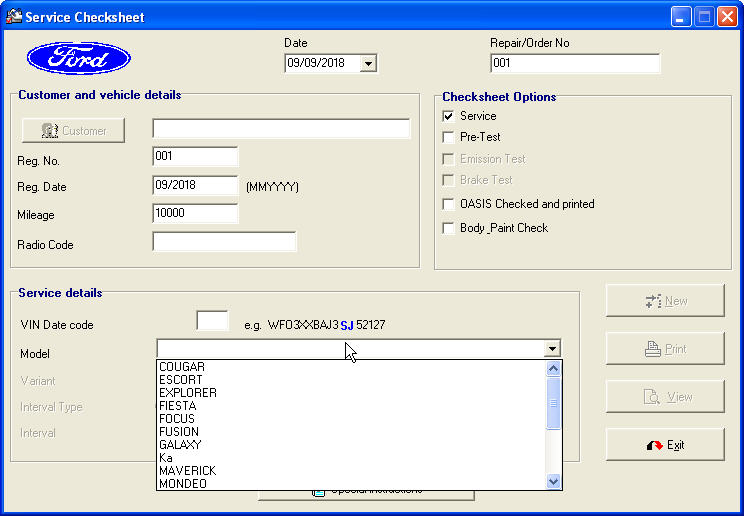Click the Customer button

(x=74, y=131)
